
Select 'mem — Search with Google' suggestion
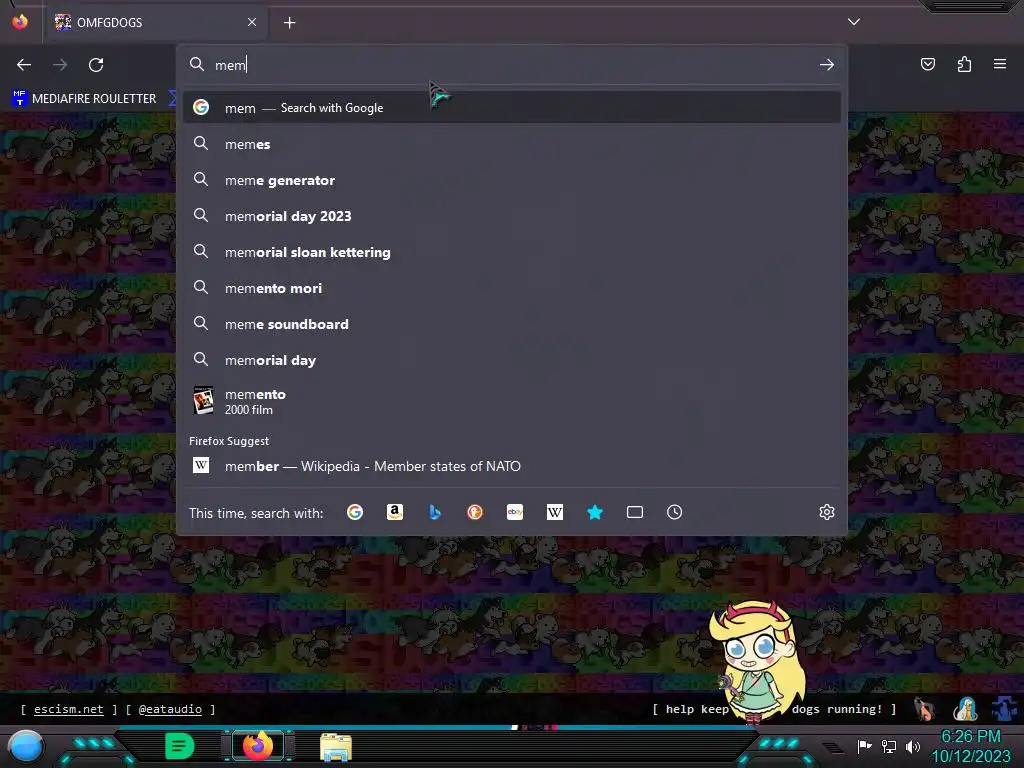point(512,108)
